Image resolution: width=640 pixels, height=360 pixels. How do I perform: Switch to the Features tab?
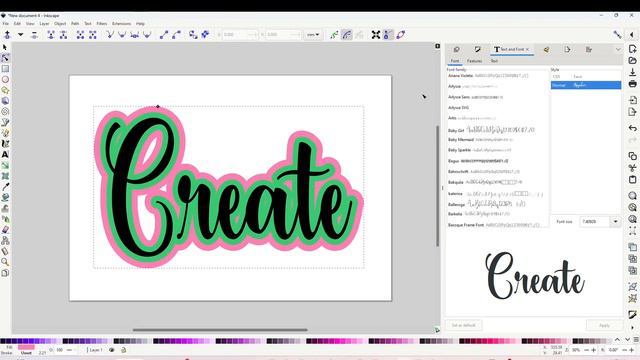[474, 61]
